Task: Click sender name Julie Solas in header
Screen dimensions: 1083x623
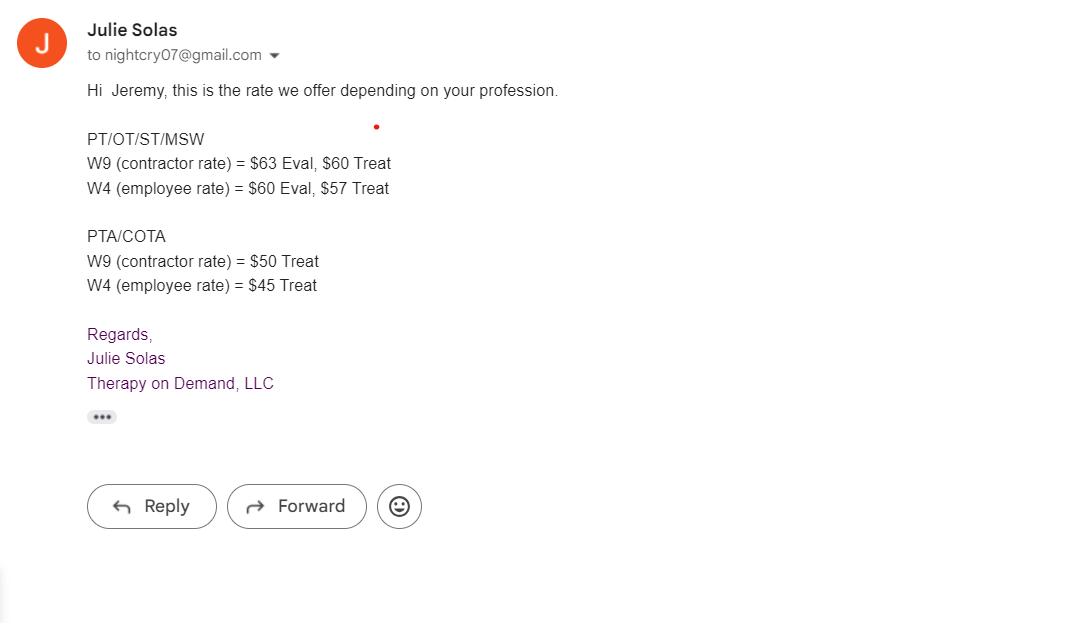Action: click(x=132, y=30)
